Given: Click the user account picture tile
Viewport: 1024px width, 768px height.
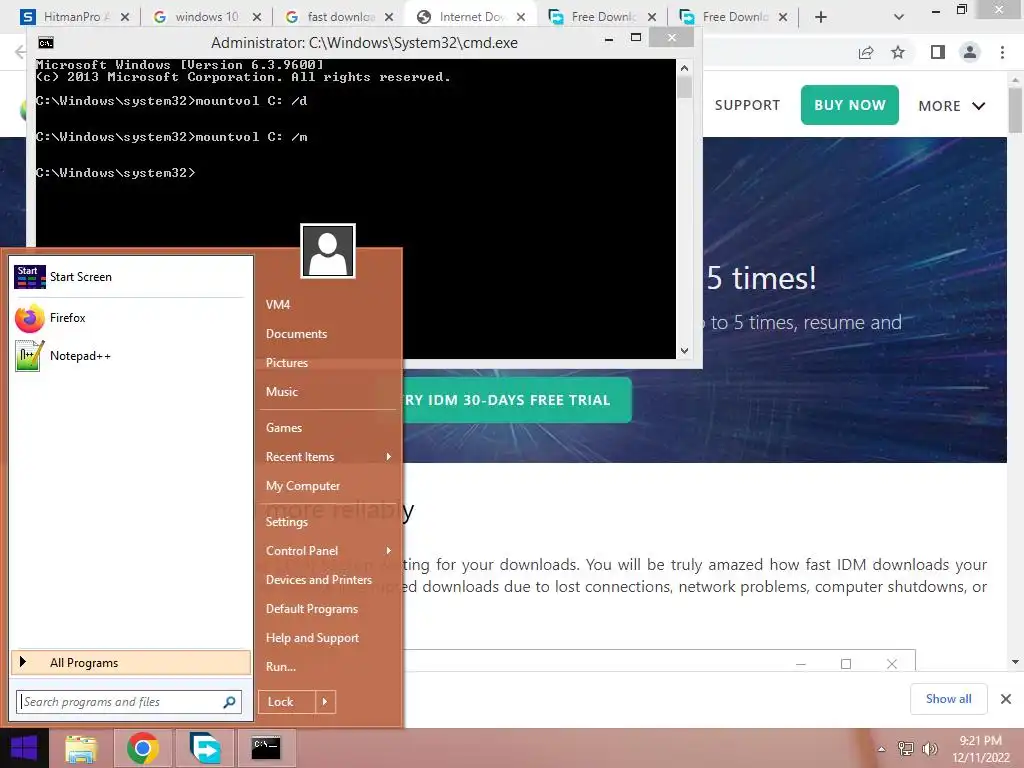Looking at the screenshot, I should click(x=328, y=251).
